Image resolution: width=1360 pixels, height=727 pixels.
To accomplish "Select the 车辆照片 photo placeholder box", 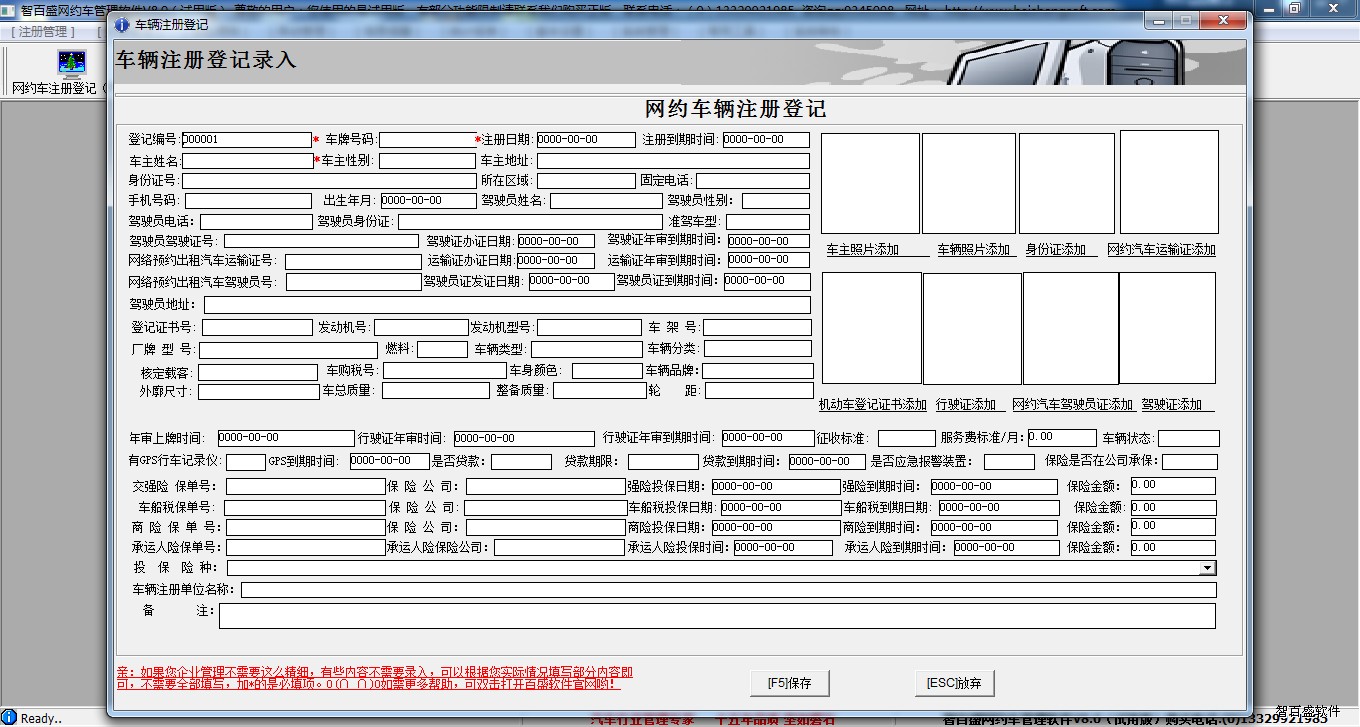I will (969, 184).
